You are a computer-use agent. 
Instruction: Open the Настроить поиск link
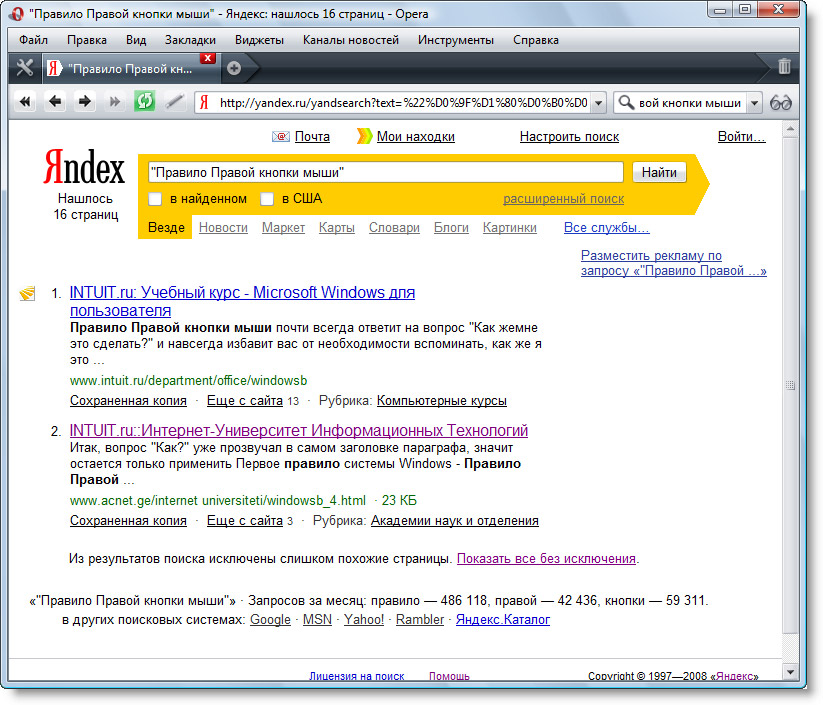569,136
